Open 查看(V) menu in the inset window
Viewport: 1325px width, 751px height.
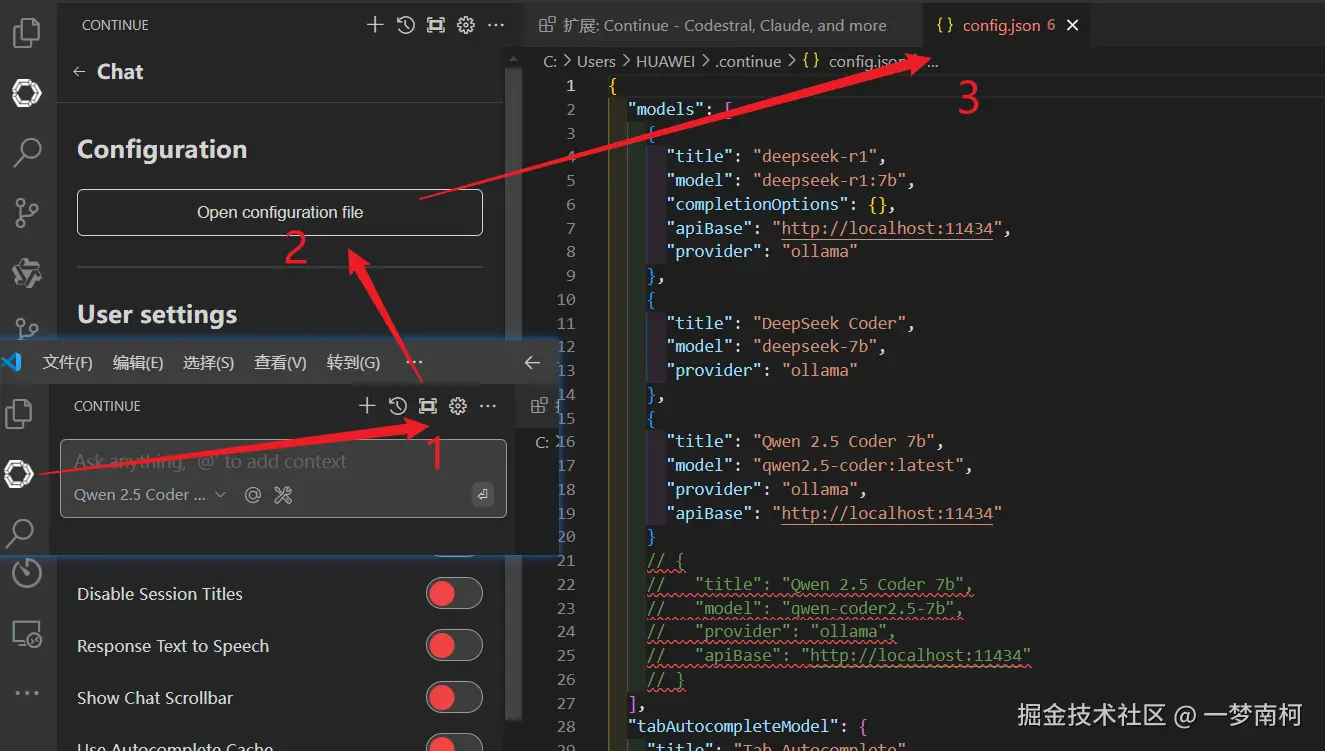click(x=280, y=363)
